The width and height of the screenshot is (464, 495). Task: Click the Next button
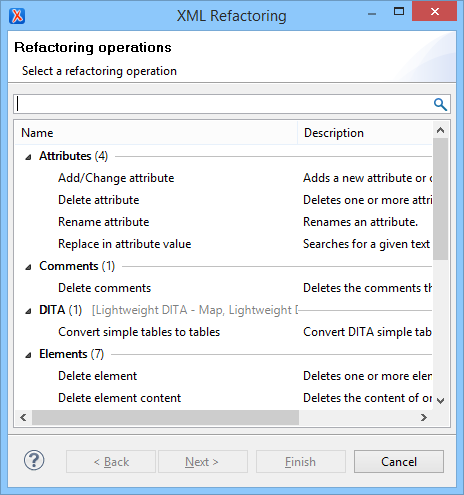[x=203, y=462]
